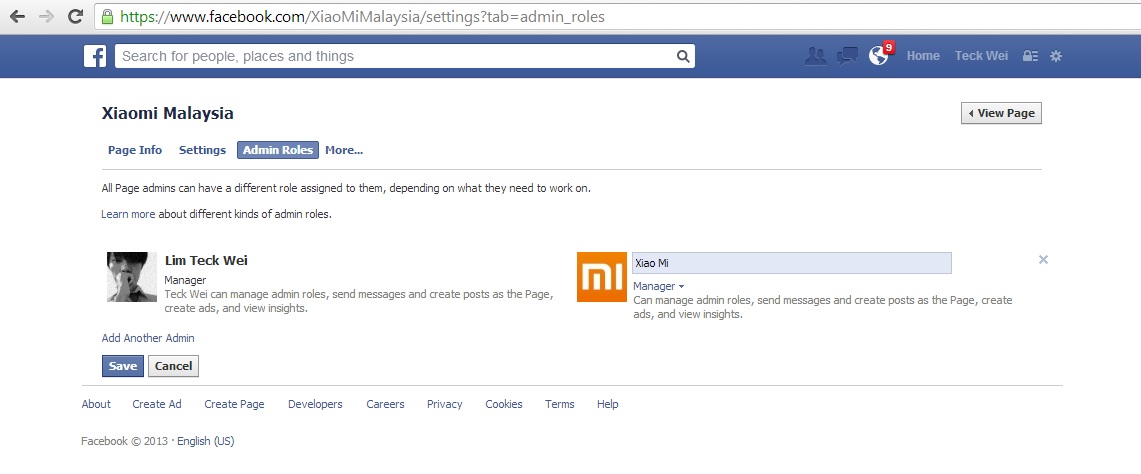The height and width of the screenshot is (474, 1141).
Task: Open the messages icon
Action: point(847,56)
